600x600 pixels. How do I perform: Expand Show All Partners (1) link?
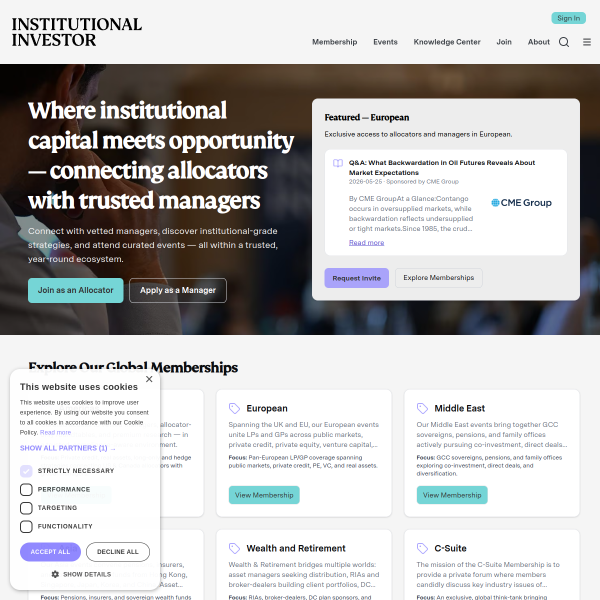point(68,448)
